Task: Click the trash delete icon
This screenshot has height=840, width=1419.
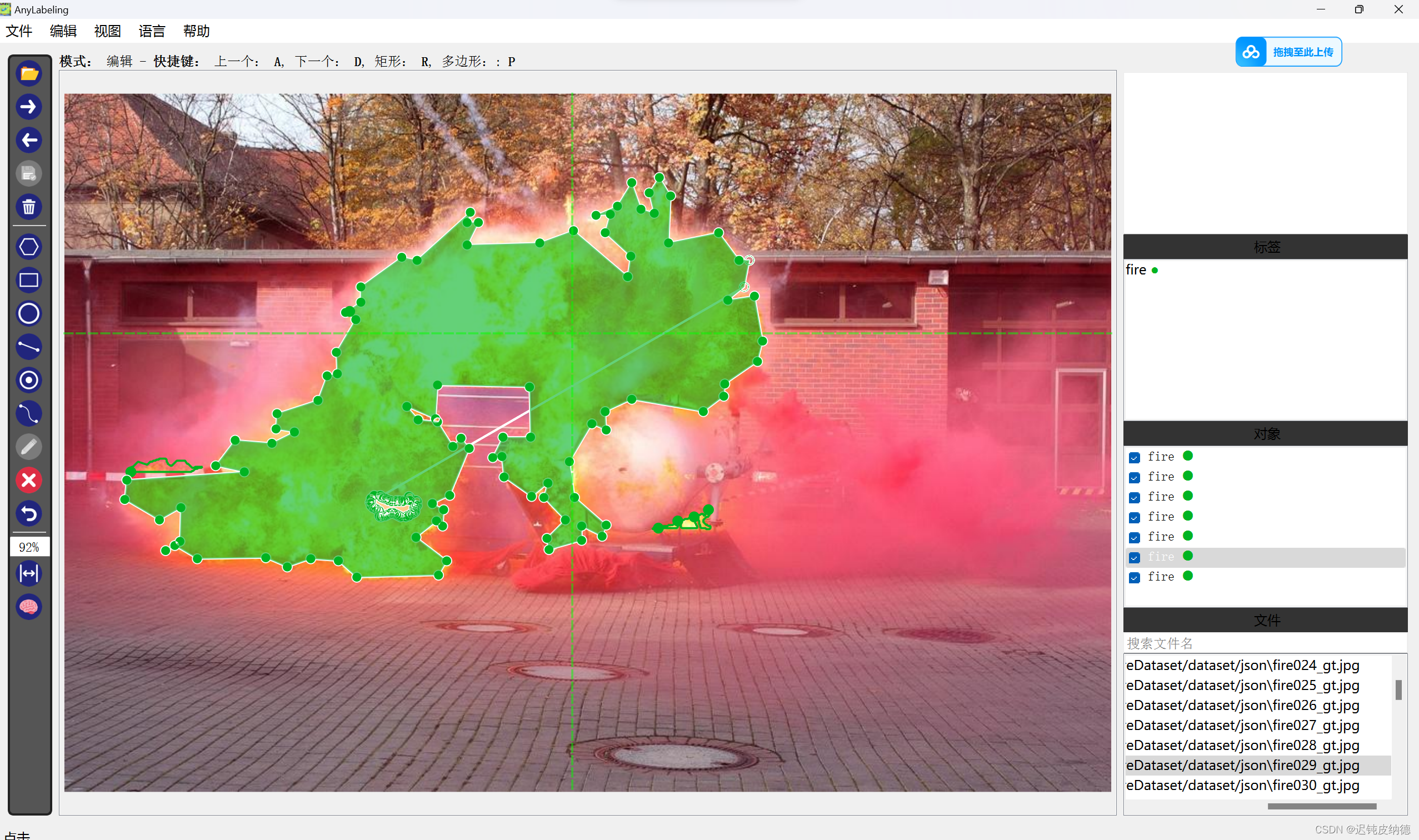Action: click(x=29, y=207)
